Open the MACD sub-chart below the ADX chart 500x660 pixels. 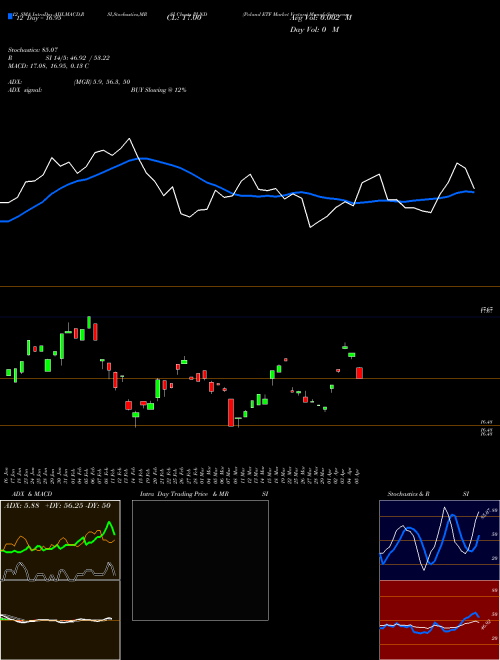point(60,620)
